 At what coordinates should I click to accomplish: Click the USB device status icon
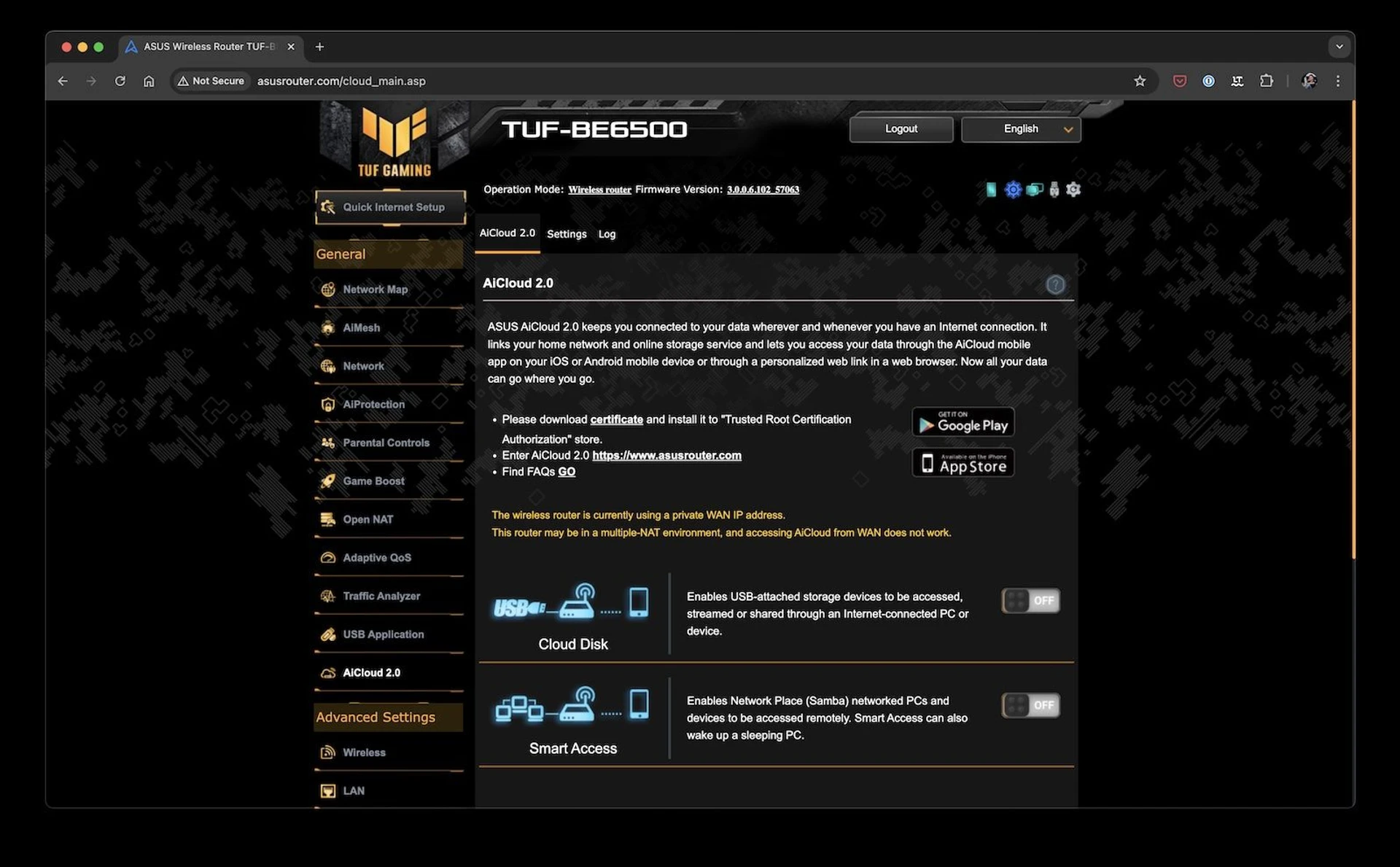(1054, 190)
